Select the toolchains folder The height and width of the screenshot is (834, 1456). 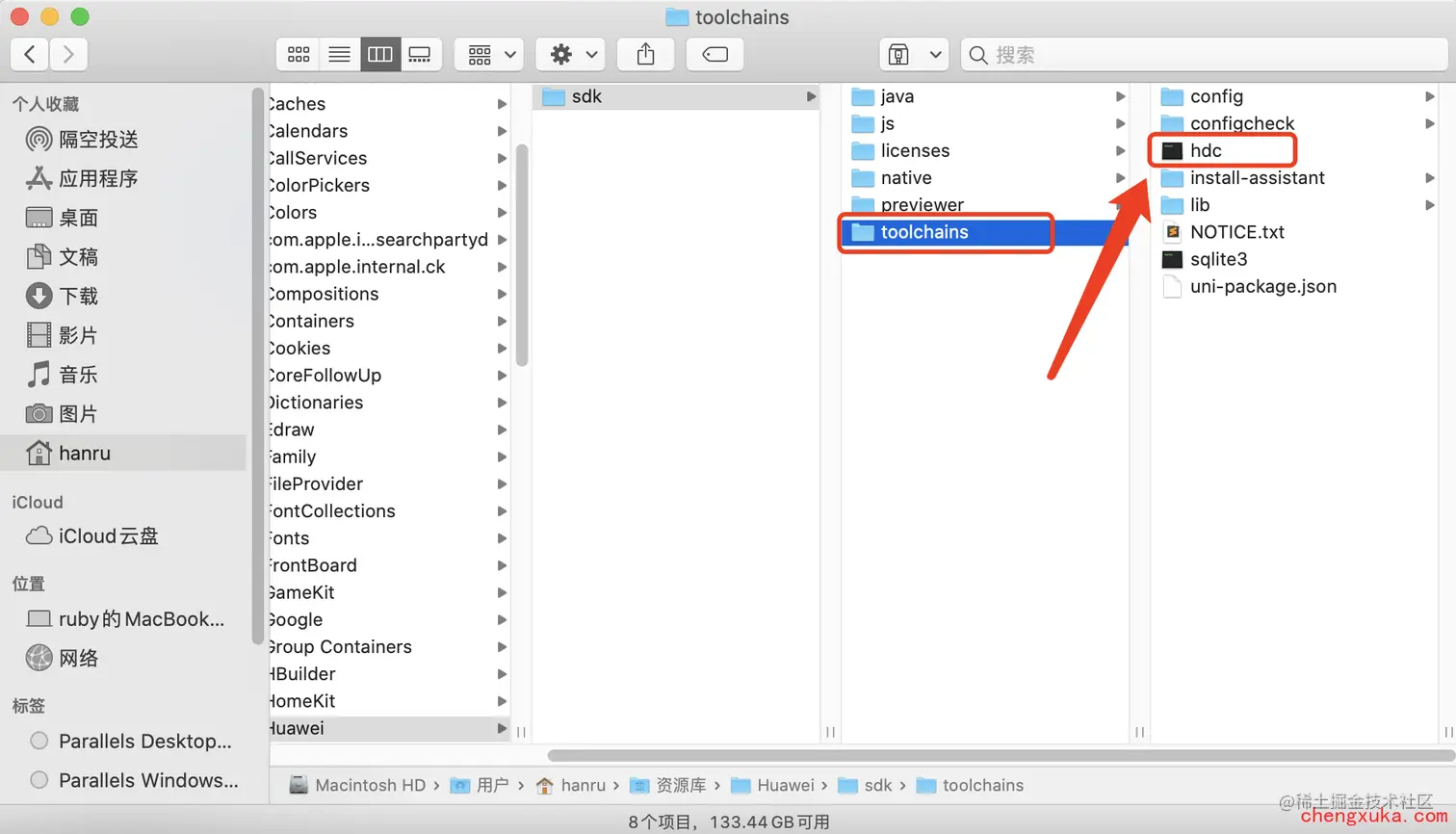point(984,232)
